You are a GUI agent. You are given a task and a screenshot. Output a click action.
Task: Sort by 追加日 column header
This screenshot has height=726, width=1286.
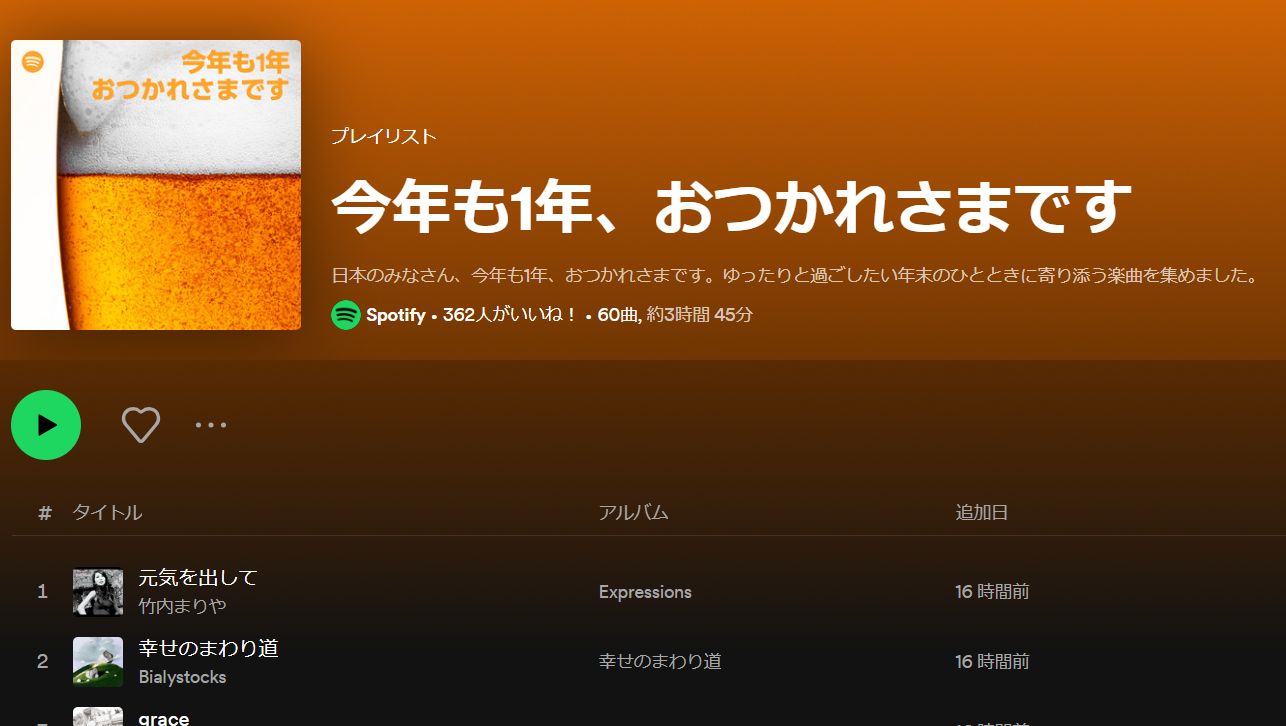point(982,513)
